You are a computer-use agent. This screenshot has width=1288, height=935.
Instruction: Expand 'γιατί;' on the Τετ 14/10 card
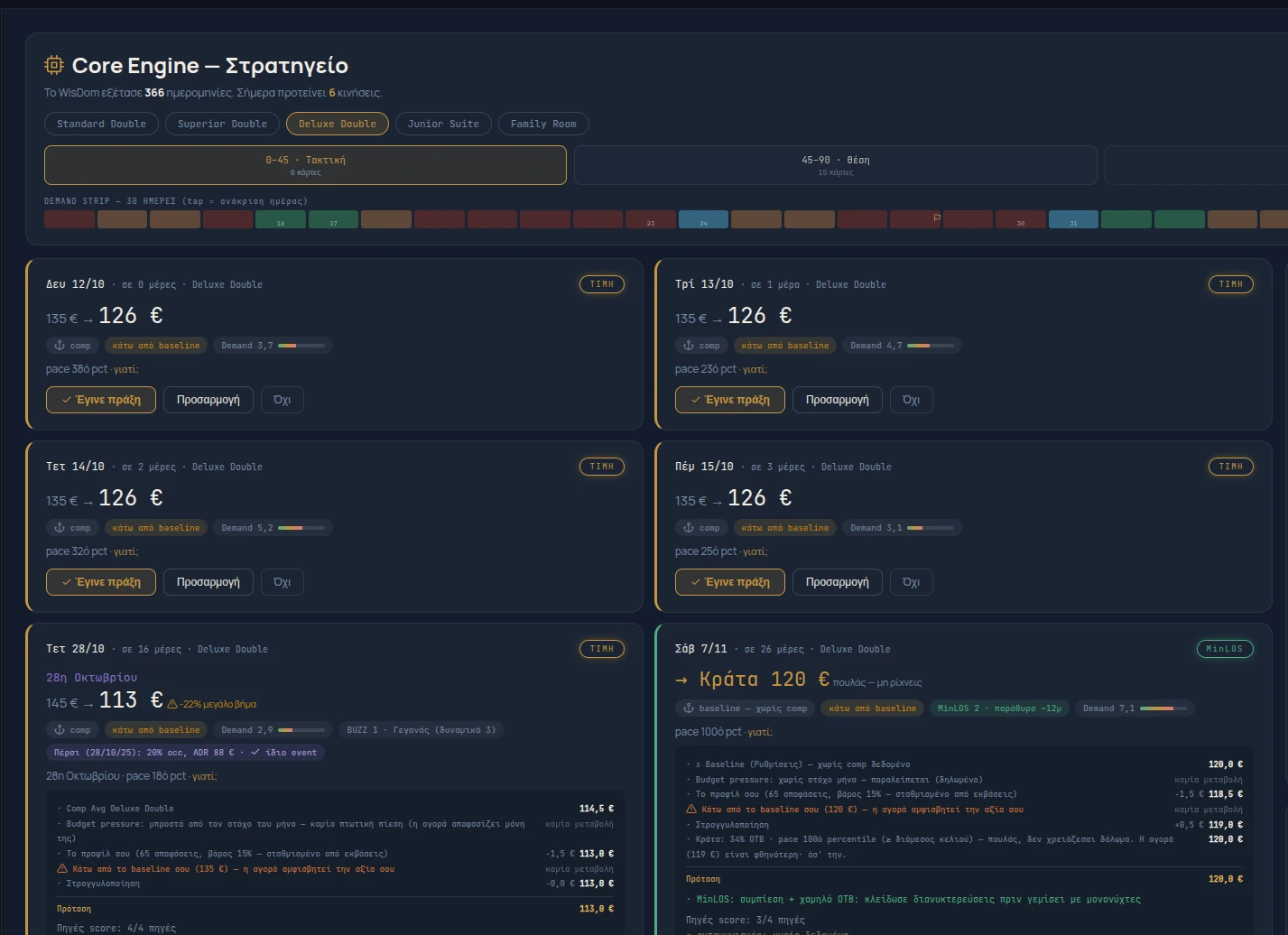[125, 551]
